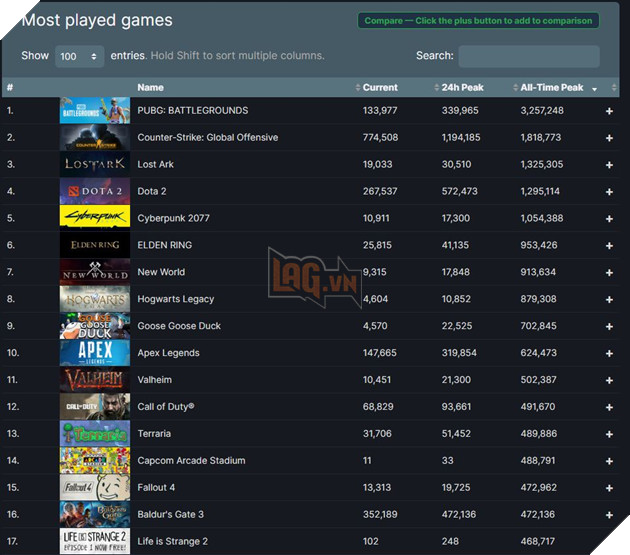Open Goose Goose Duck game link
This screenshot has width=630, height=555.
179,326
